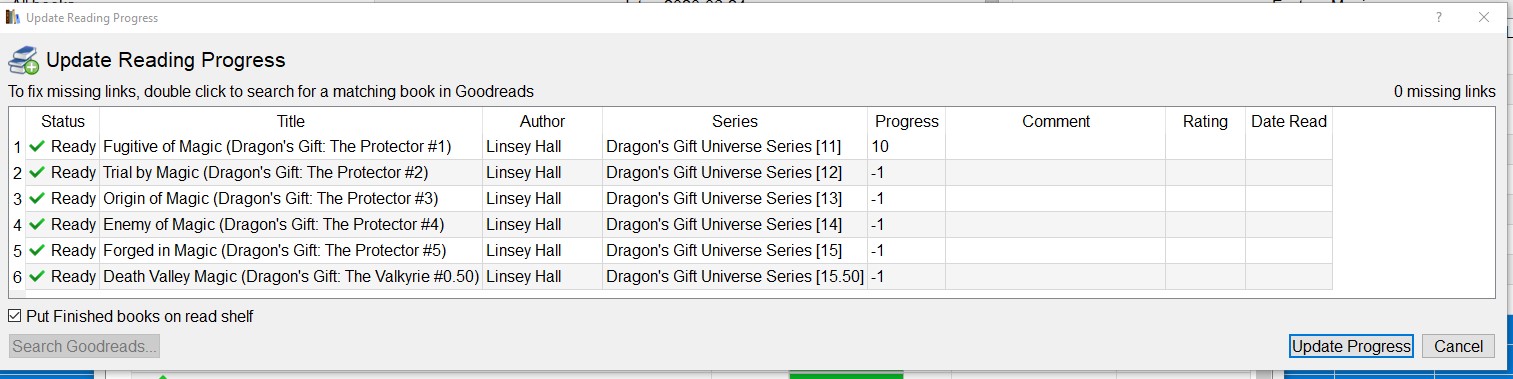Click green checkmark for Death Valley Magic
The width and height of the screenshot is (1513, 379).
tap(38, 277)
